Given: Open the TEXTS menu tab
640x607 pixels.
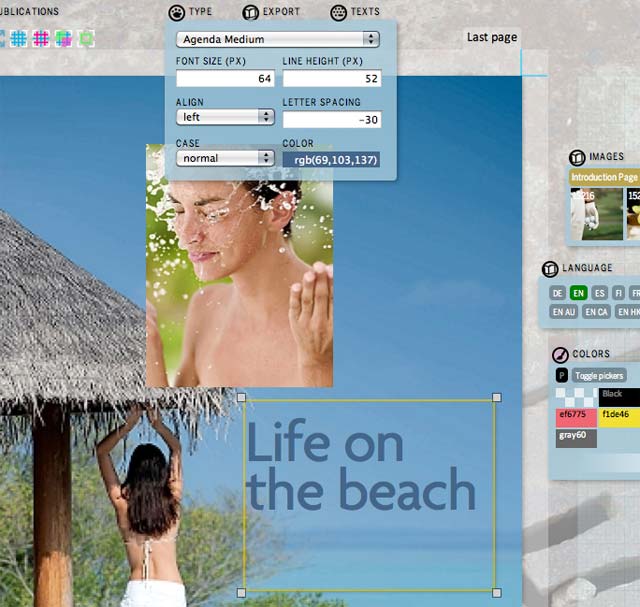Looking at the screenshot, I should 365,11.
